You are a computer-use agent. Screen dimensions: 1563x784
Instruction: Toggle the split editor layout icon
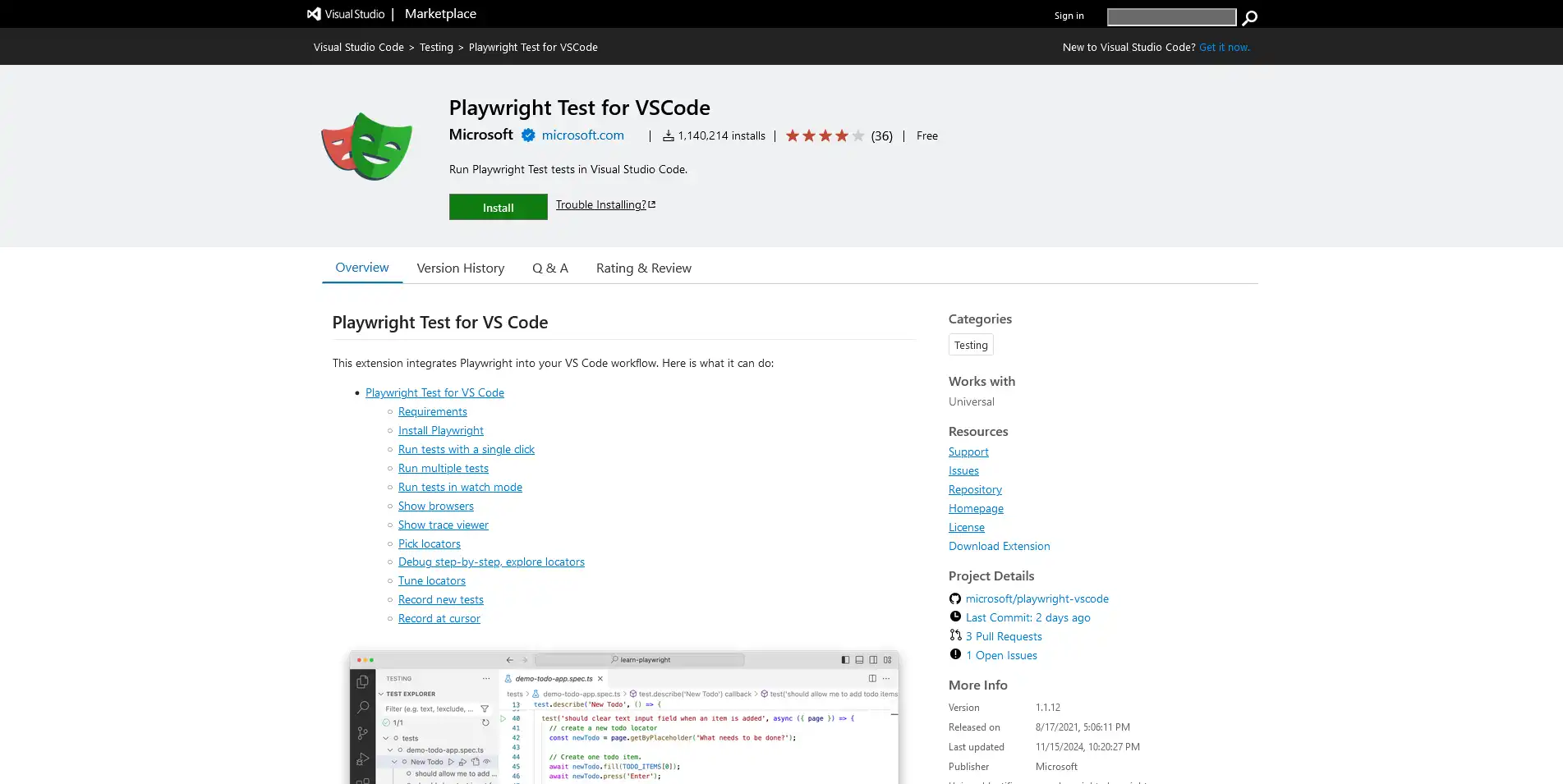[x=872, y=679]
